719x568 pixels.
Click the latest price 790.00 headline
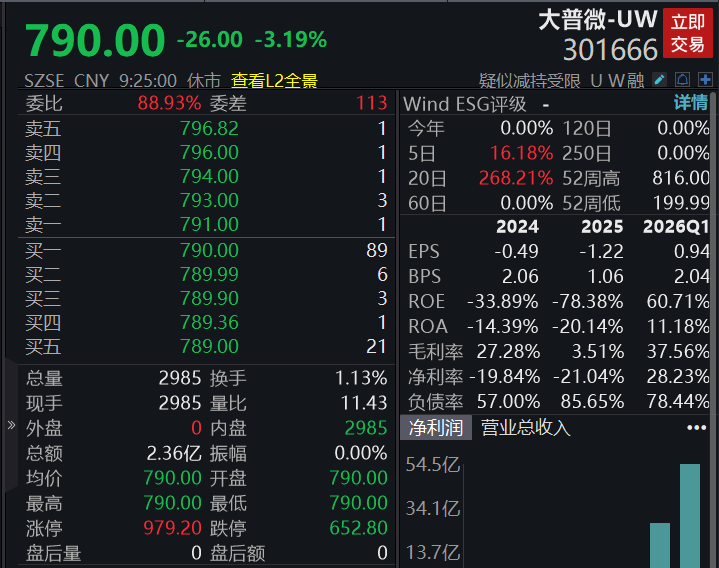tap(95, 40)
